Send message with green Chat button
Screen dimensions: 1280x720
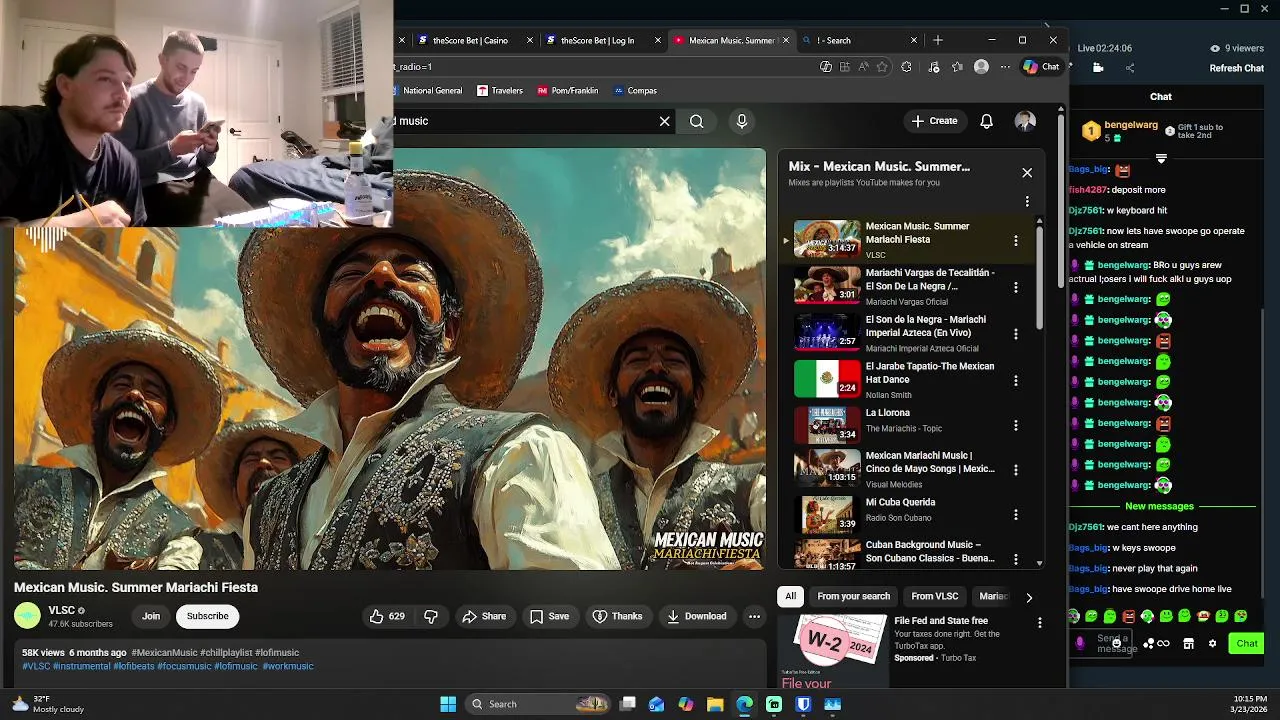click(1247, 644)
